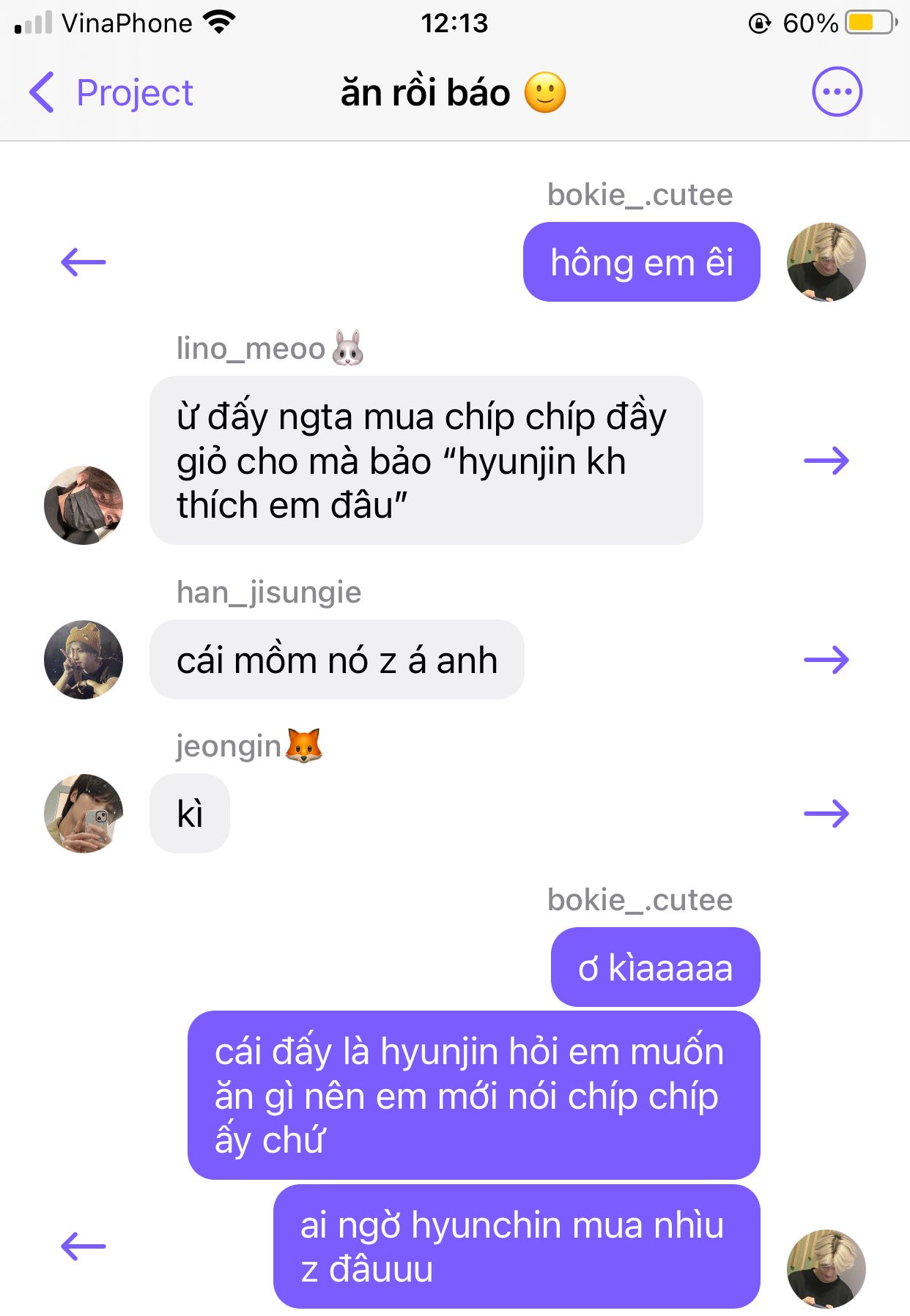Viewport: 910px width, 1316px height.
Task: Tap the jeongin fox username label
Action: (x=249, y=746)
